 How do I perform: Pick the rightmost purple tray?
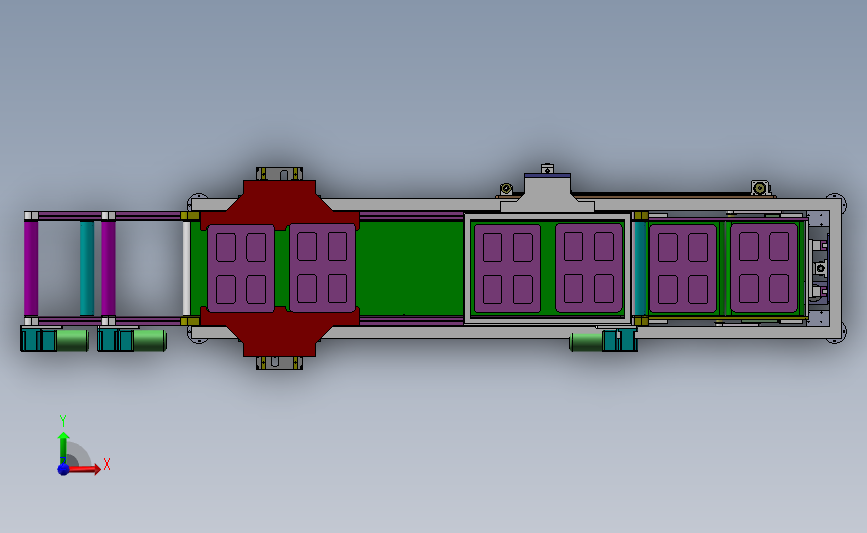[x=764, y=268]
